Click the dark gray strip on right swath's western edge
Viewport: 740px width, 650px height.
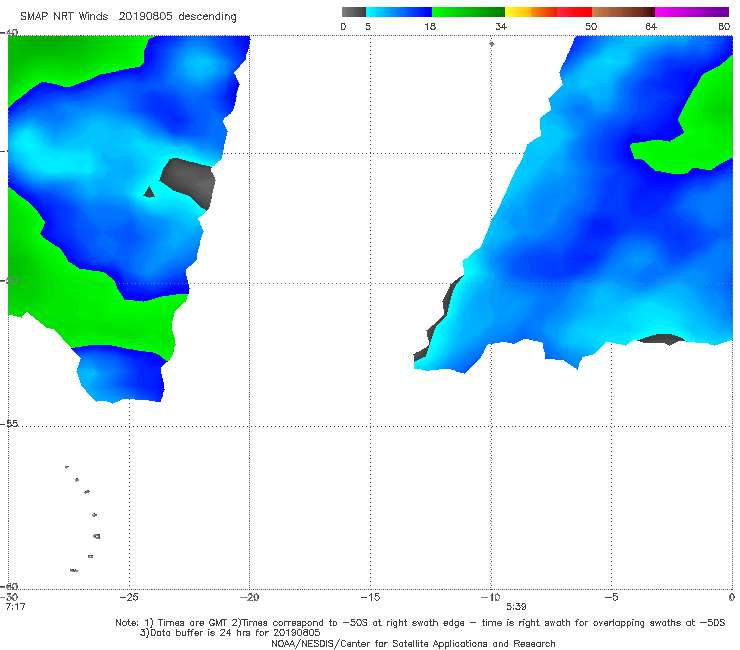(x=437, y=321)
